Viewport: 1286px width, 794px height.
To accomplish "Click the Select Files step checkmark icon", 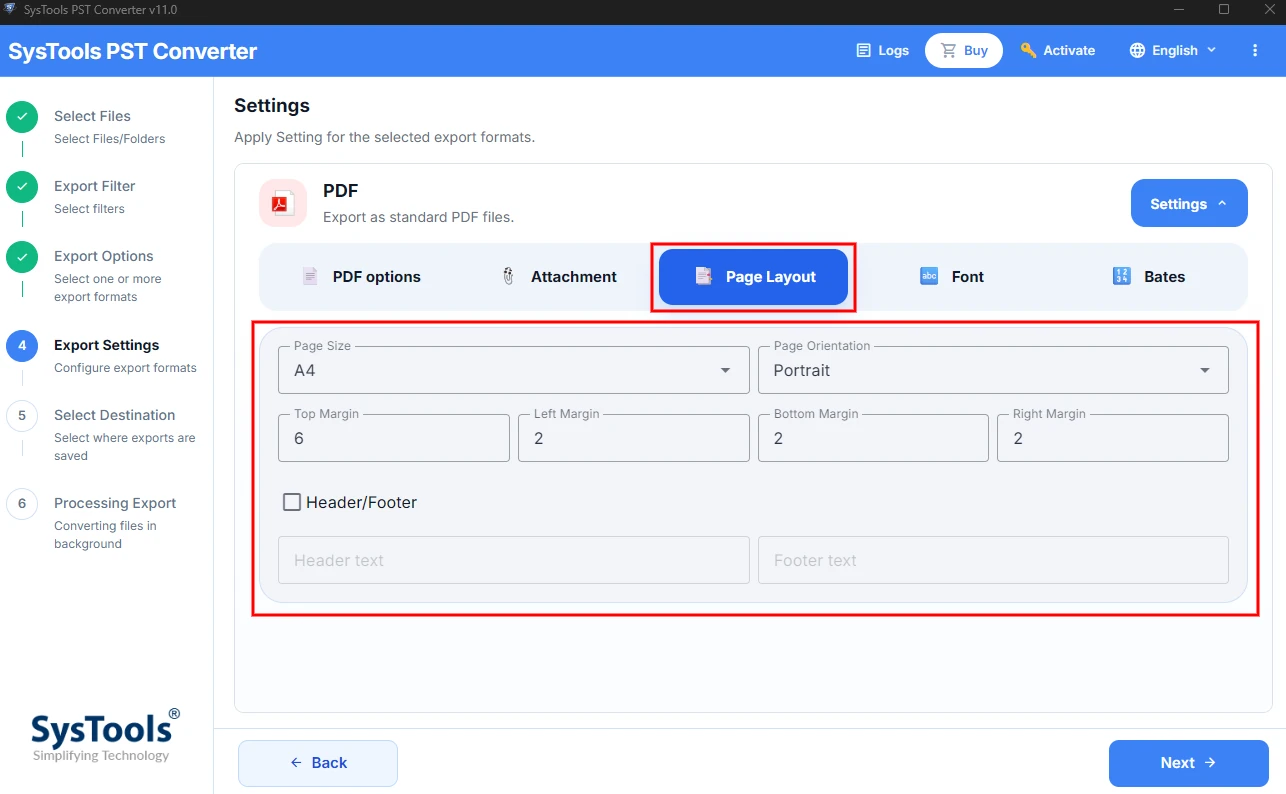I will [x=22, y=117].
